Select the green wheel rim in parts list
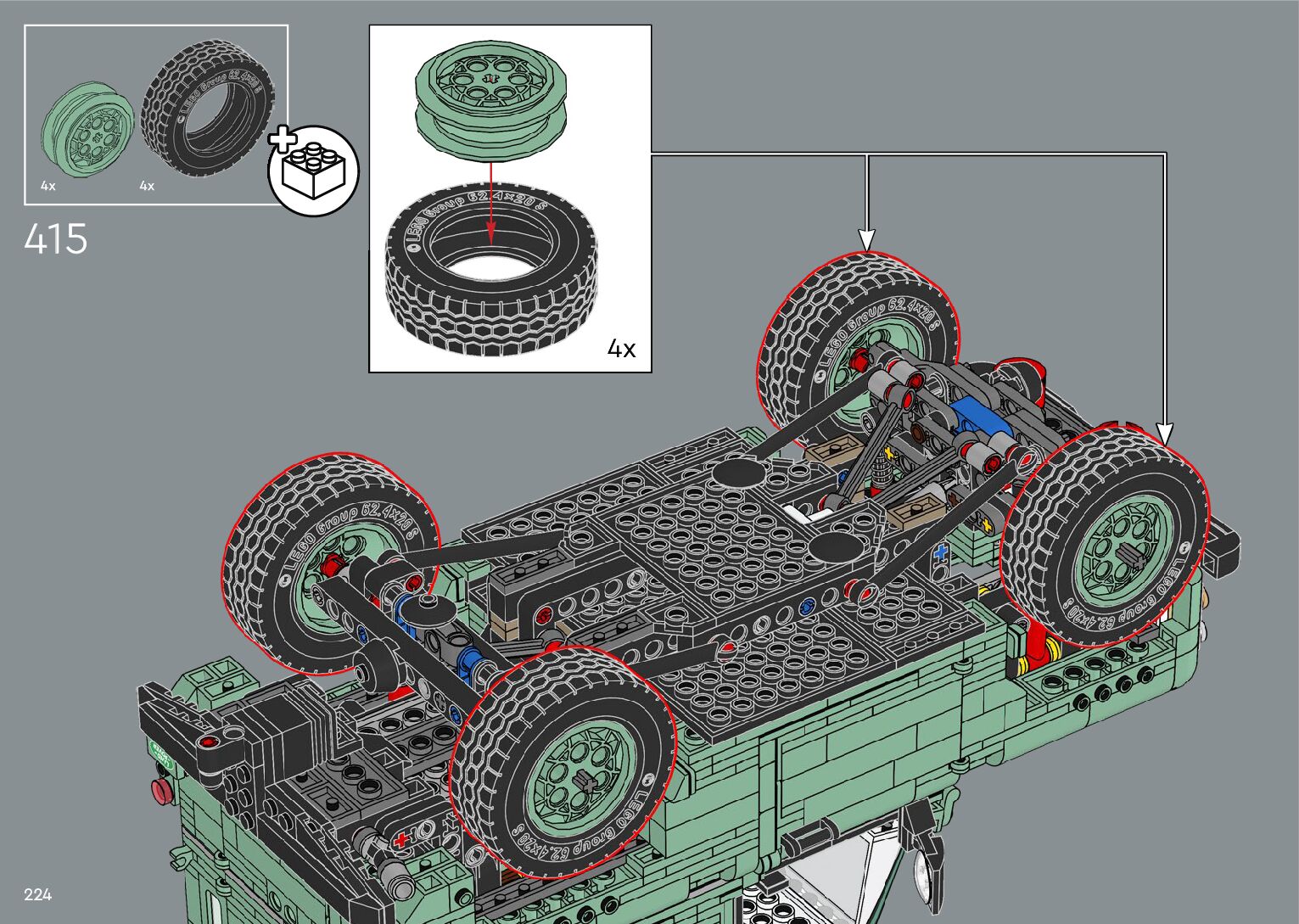This screenshot has width=1299, height=924. point(88,130)
